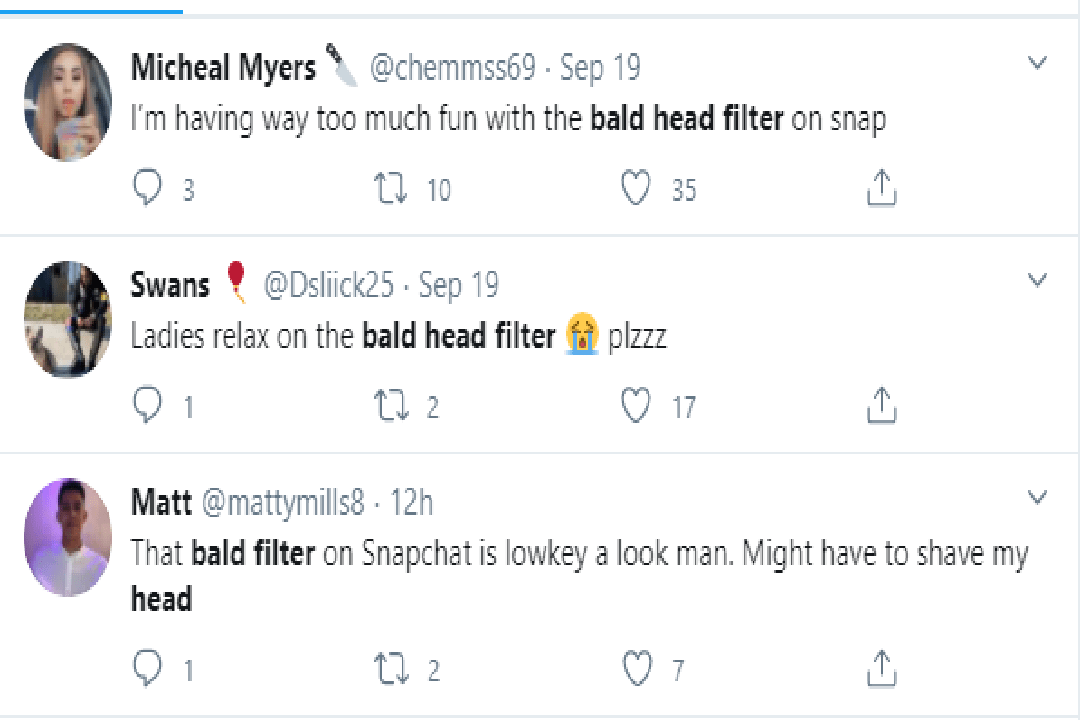Expand the menu chevron on Swans' tweet
The image size is (1080, 720).
[x=1037, y=280]
